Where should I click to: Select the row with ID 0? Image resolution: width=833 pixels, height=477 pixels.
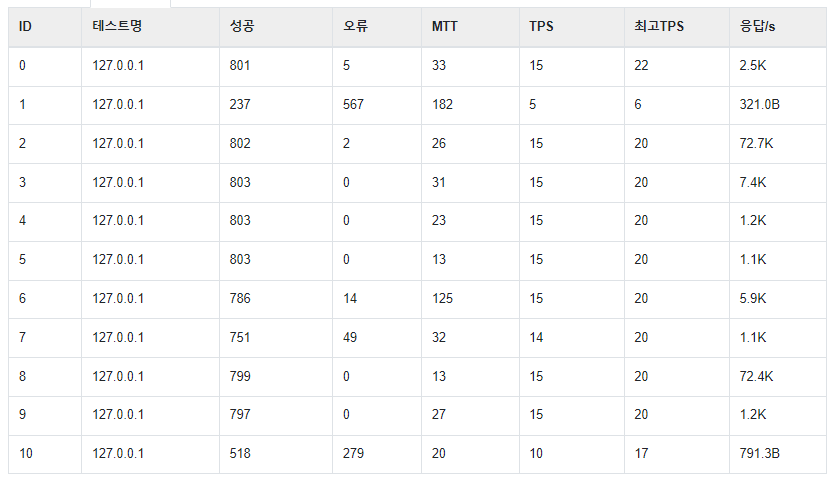point(417,66)
